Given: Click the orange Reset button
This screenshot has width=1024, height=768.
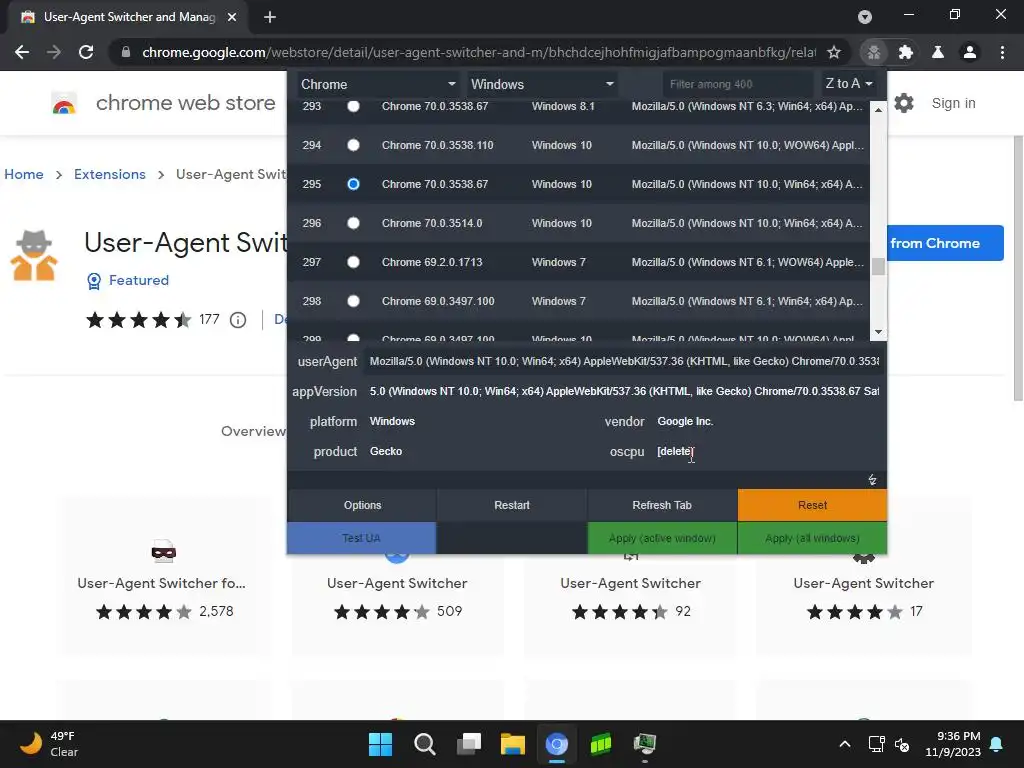Looking at the screenshot, I should (812, 505).
